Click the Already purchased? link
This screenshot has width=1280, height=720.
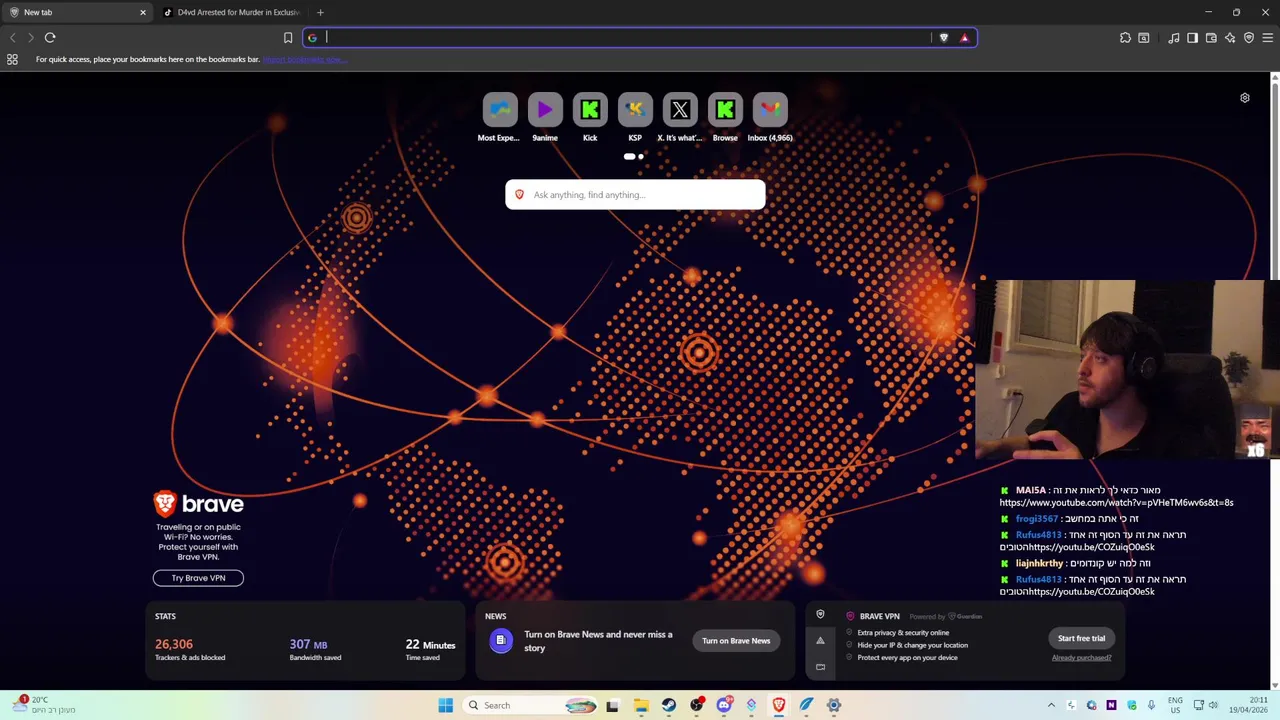click(x=1082, y=657)
